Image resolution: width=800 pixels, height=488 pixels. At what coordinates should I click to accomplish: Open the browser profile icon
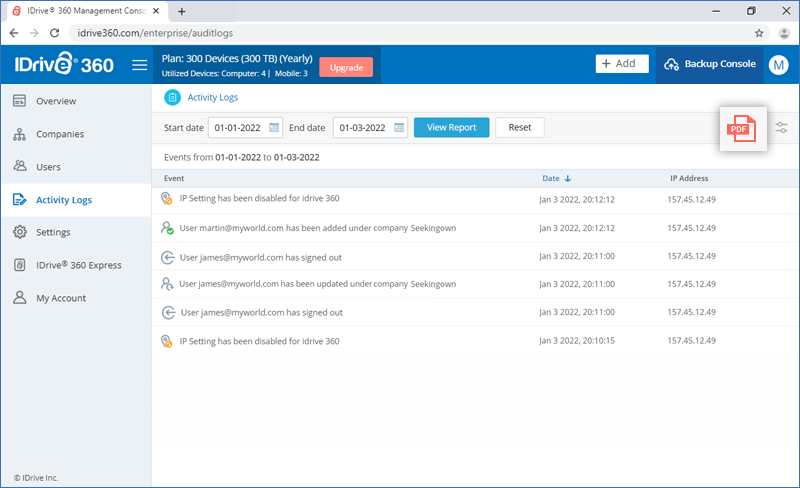(784, 33)
